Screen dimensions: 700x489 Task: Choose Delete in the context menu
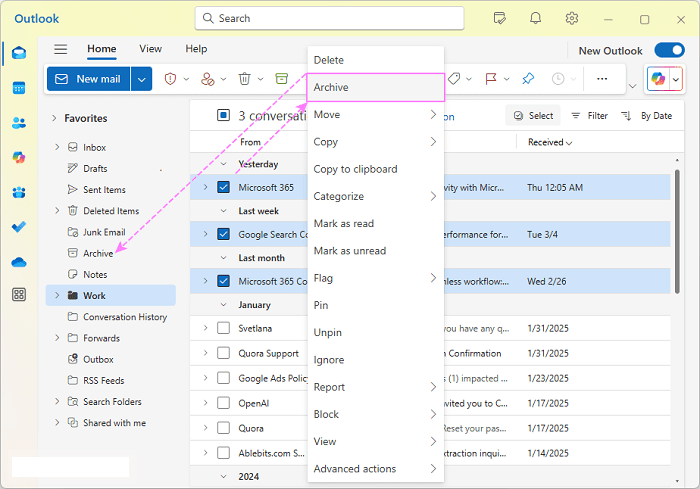point(375,60)
